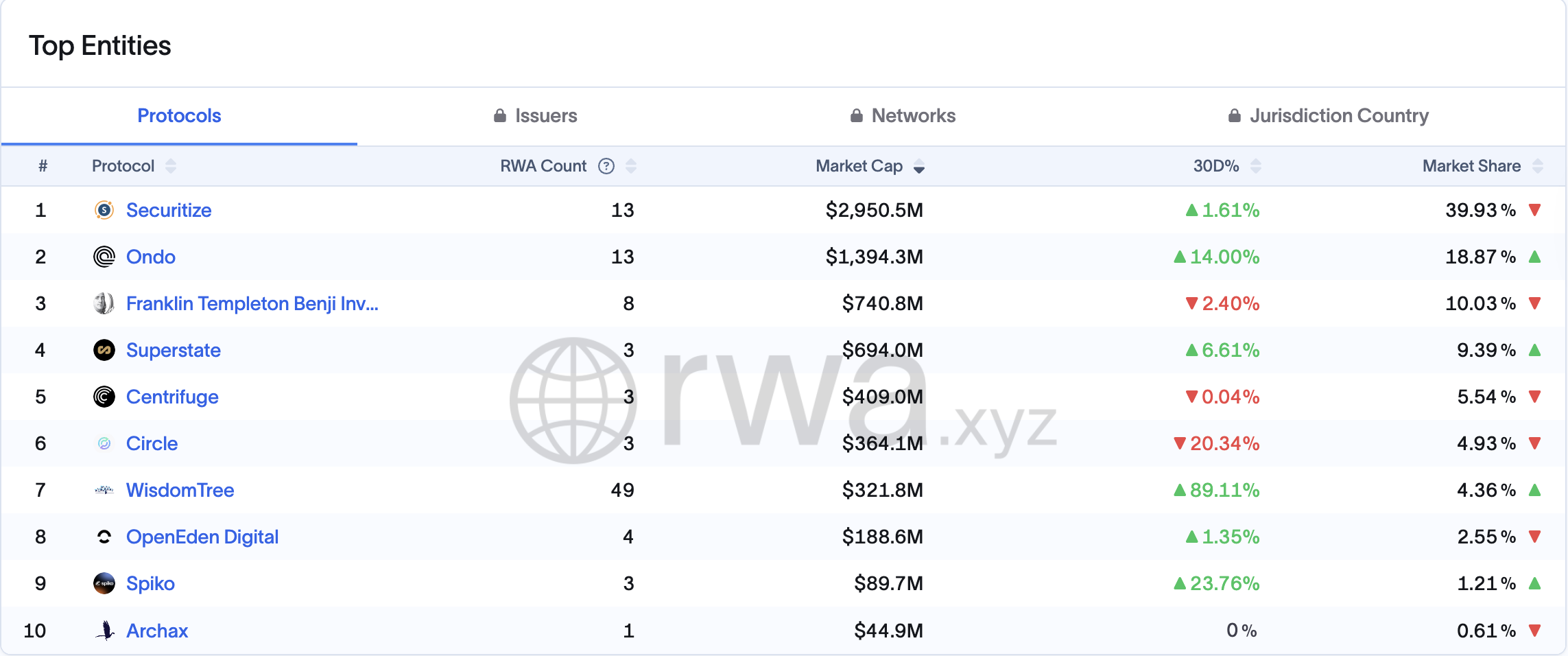This screenshot has width=1568, height=656.
Task: Click the RWA Count help tooltip icon
Action: point(606,165)
